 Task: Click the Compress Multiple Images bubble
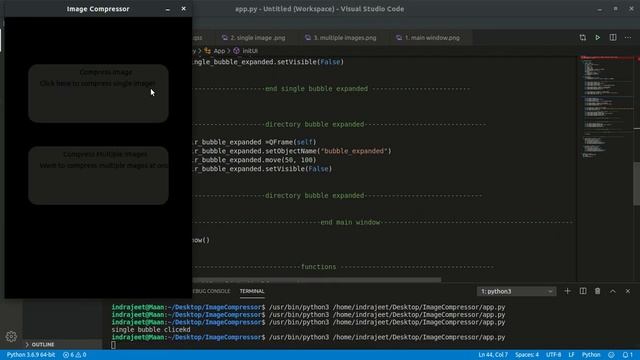(98, 176)
